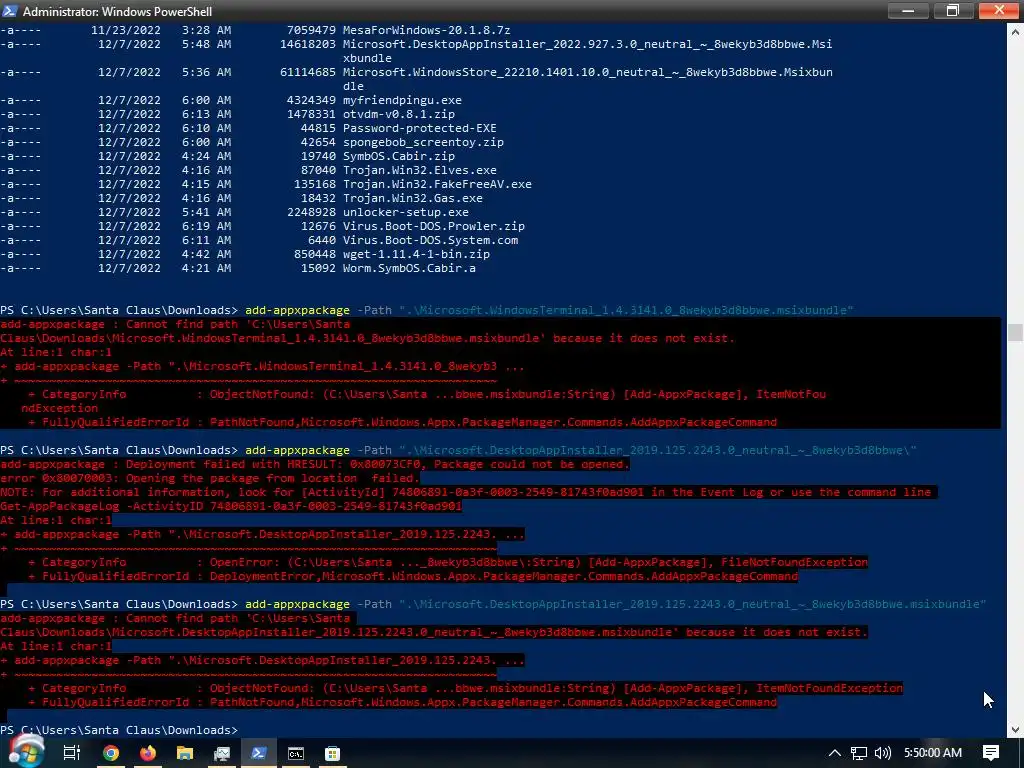Click the WindowsTerminal add-appxpackage command line
This screenshot has width=1024, height=768.
pos(427,310)
